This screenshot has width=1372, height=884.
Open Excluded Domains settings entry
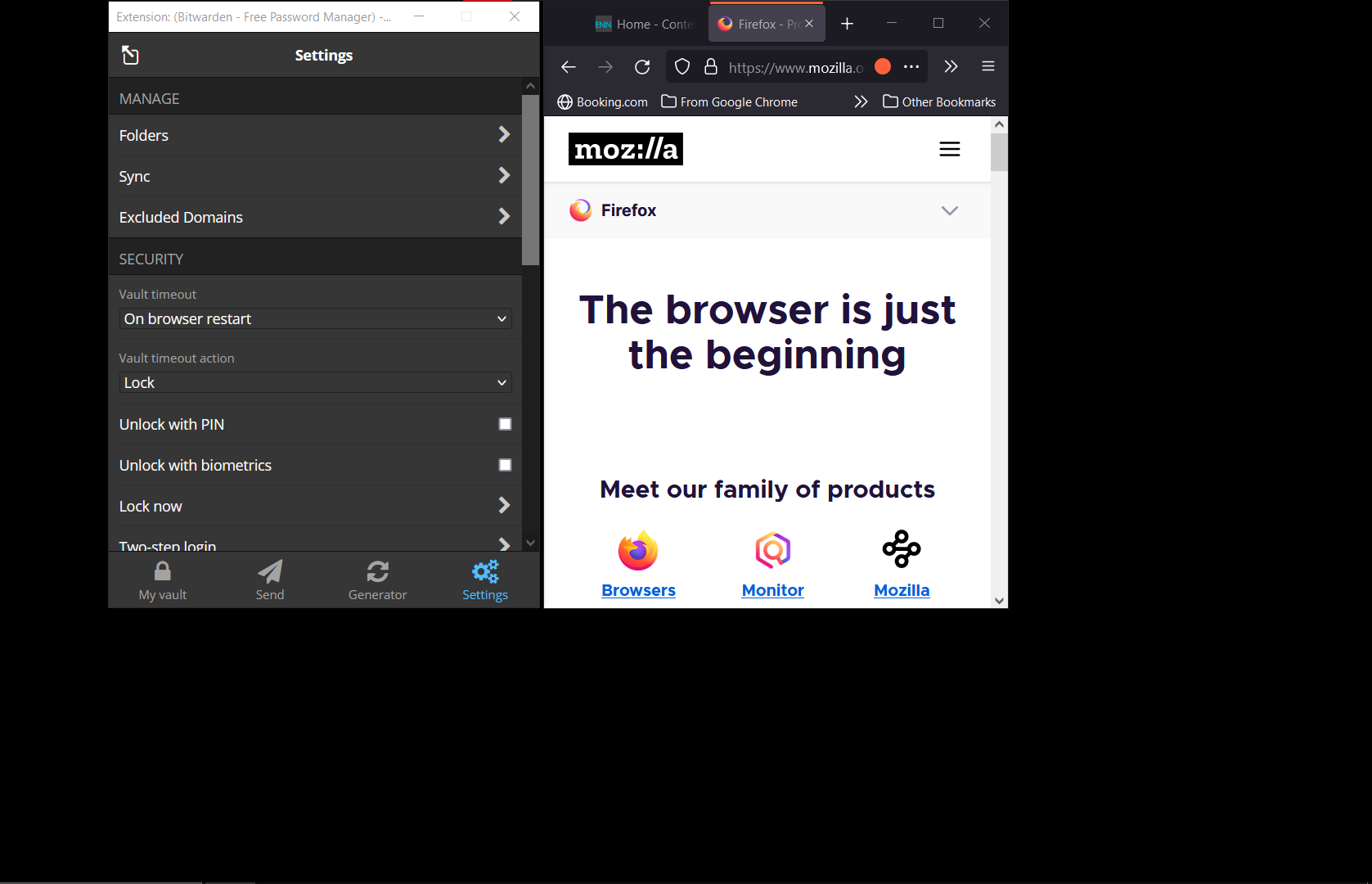coord(315,217)
